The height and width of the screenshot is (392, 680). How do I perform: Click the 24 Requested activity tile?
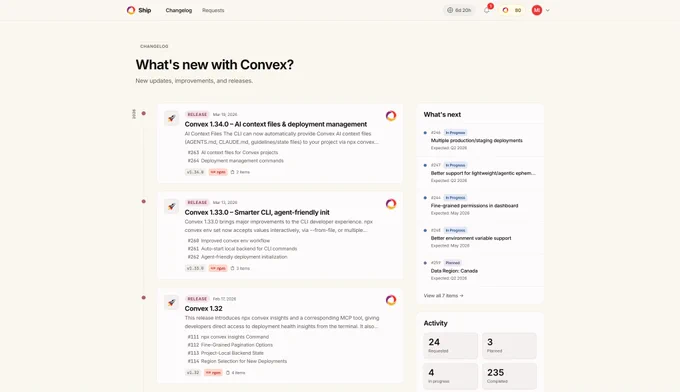tap(451, 346)
